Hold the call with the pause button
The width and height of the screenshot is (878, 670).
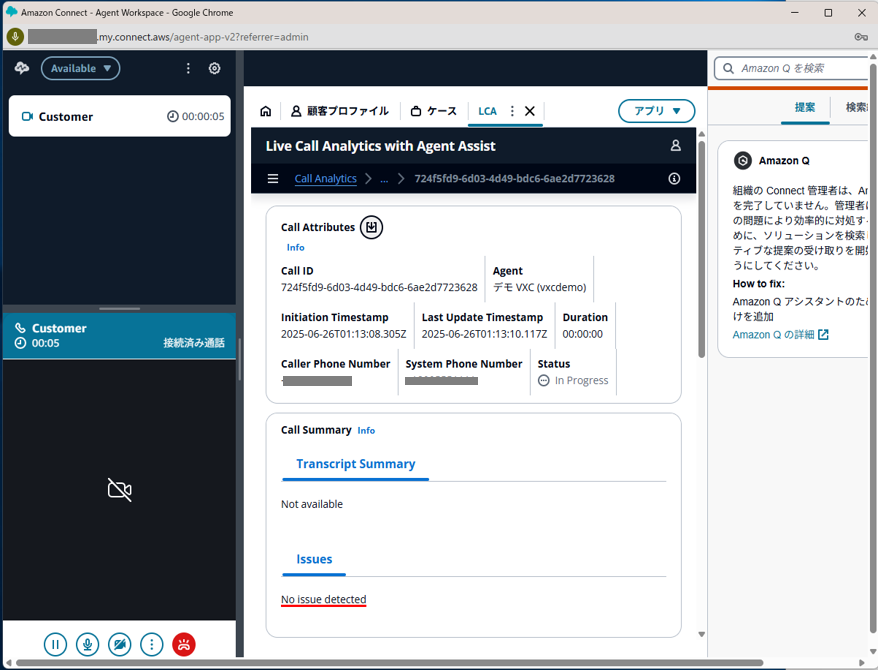click(x=55, y=645)
